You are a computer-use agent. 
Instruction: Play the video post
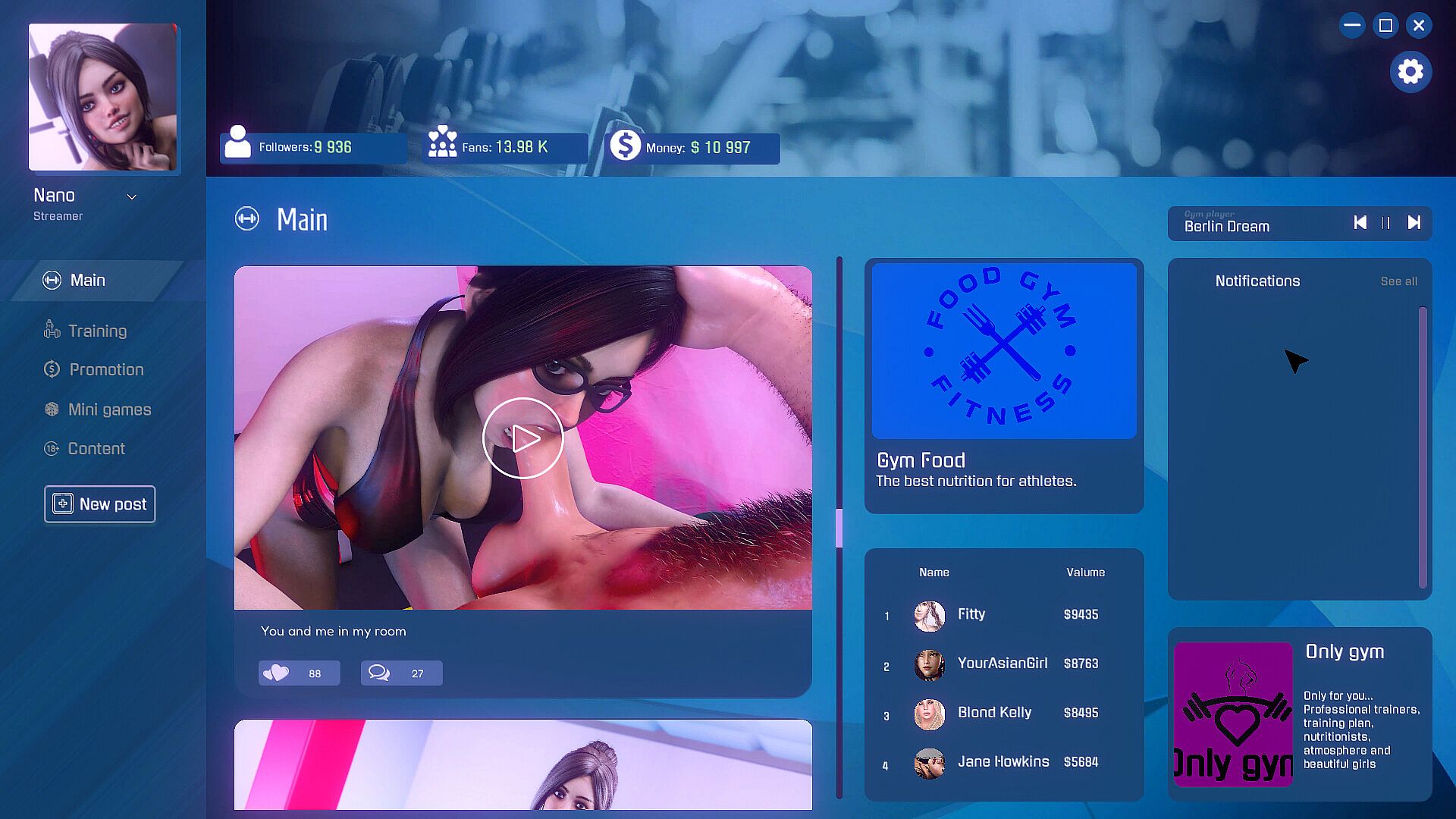click(523, 438)
